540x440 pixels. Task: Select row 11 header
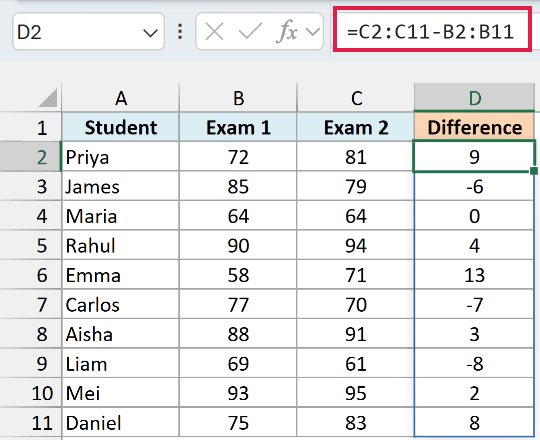31,422
